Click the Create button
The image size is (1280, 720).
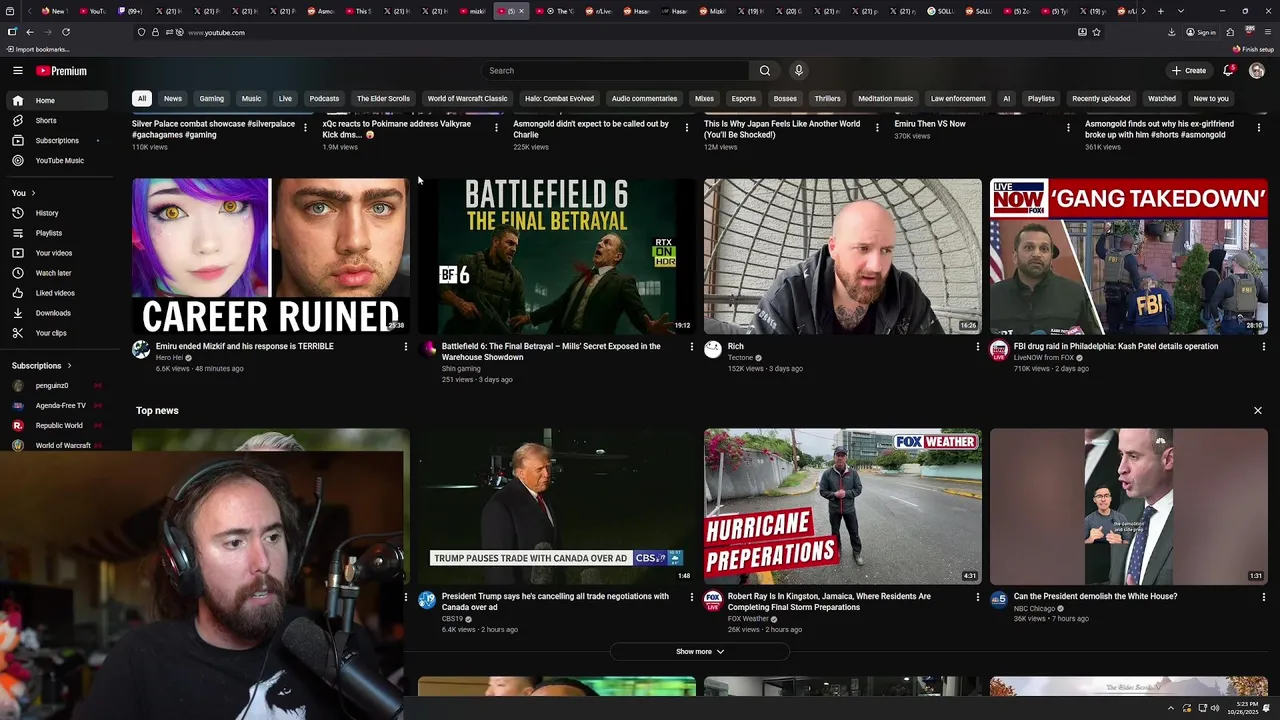[1189, 71]
